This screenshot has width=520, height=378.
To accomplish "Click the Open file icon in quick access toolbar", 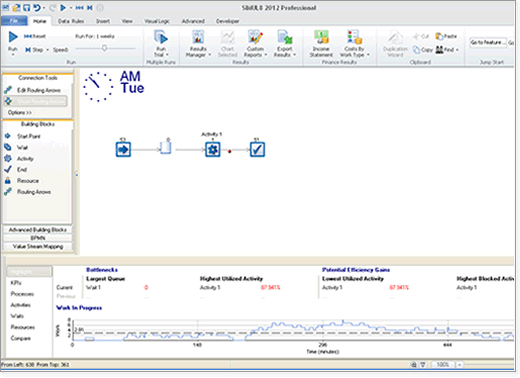I will pos(16,8).
